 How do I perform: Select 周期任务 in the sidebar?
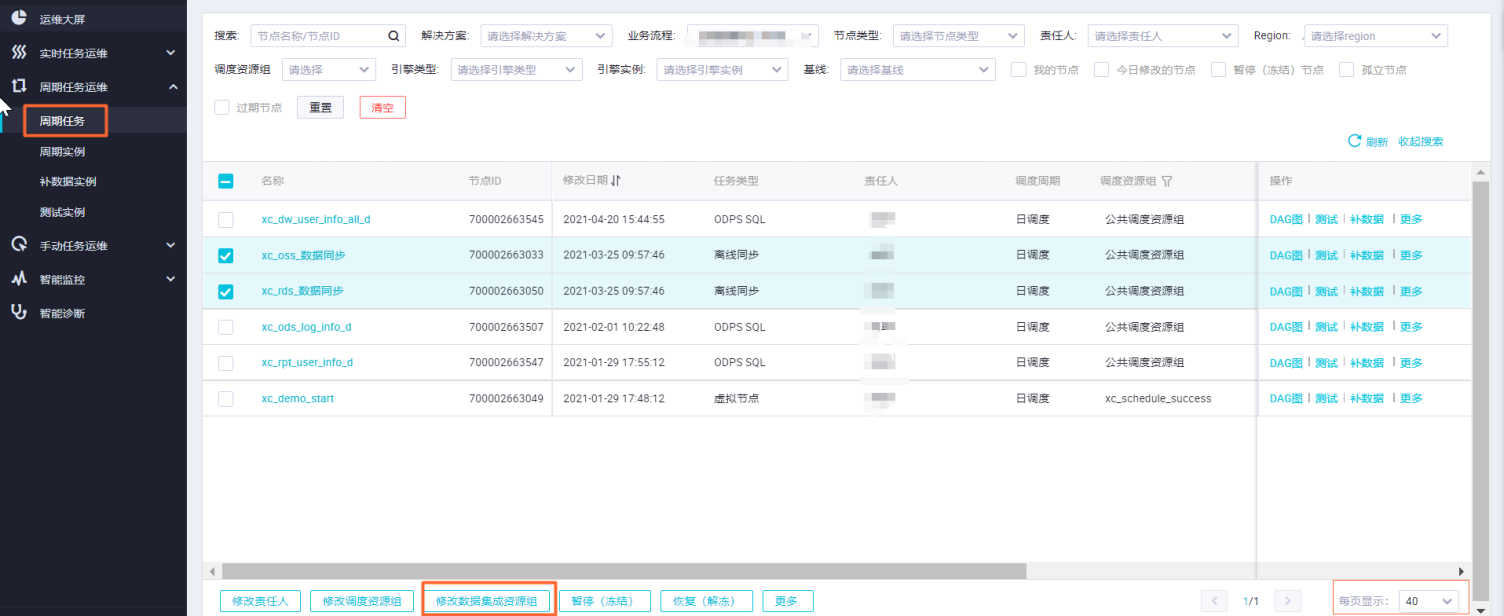tap(62, 121)
